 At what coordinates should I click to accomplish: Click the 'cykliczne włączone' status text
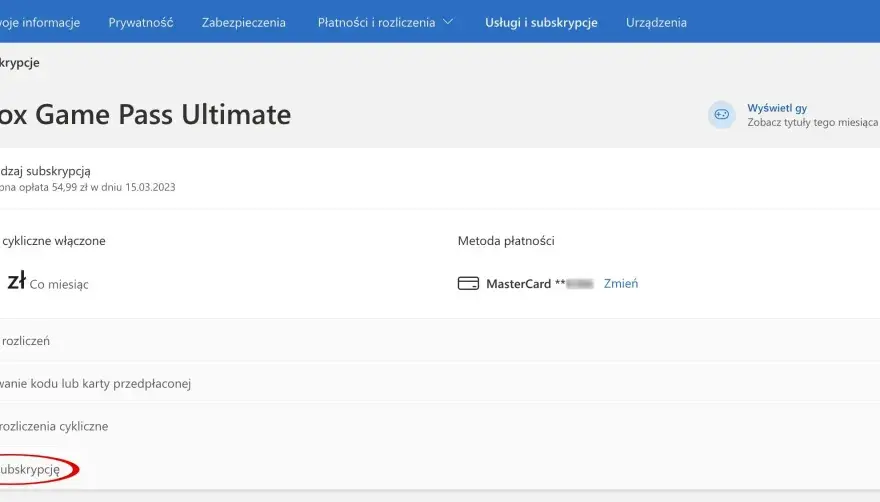53,241
